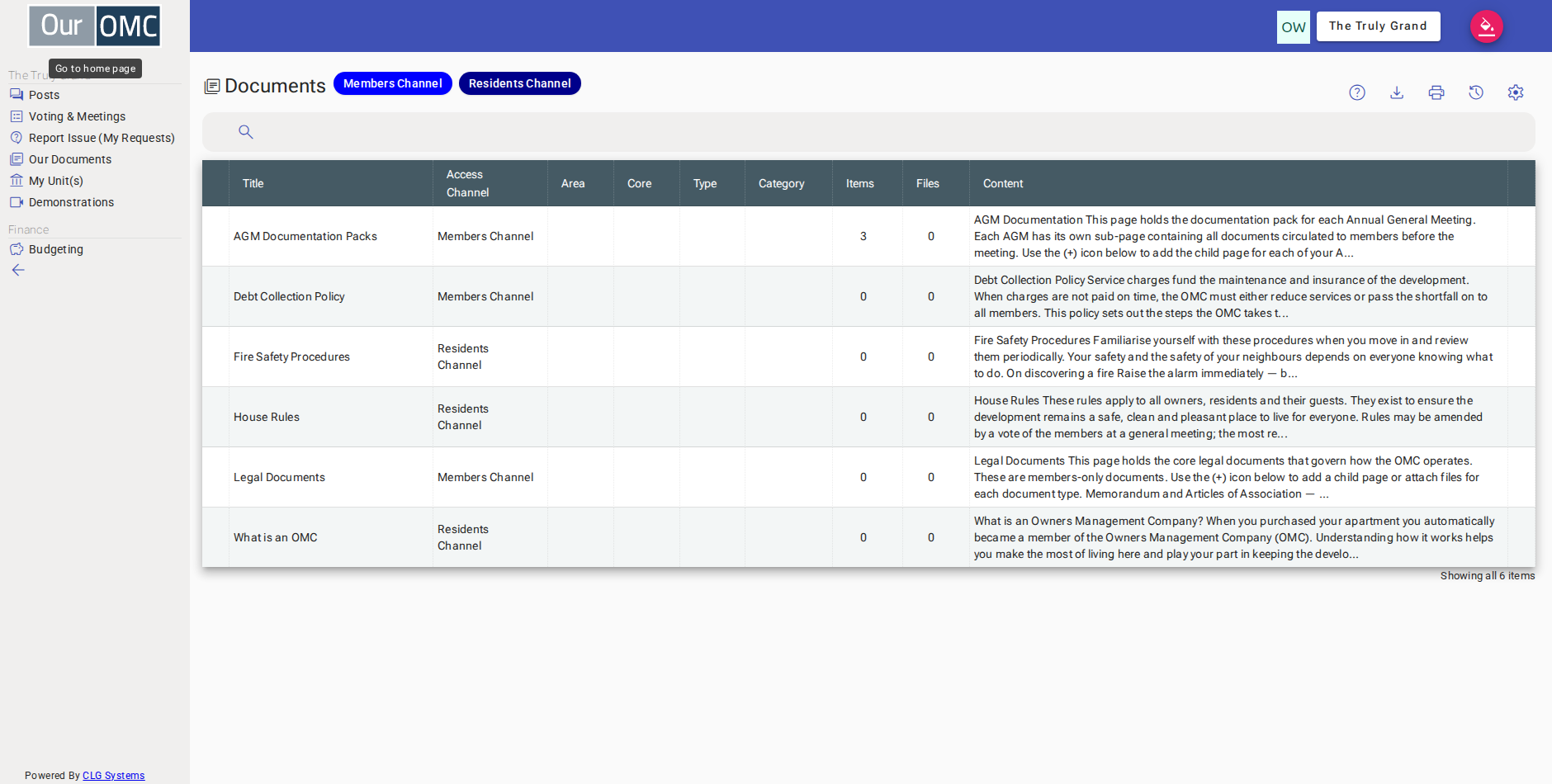
Task: Click the print icon in toolbar
Action: pyautogui.click(x=1436, y=92)
